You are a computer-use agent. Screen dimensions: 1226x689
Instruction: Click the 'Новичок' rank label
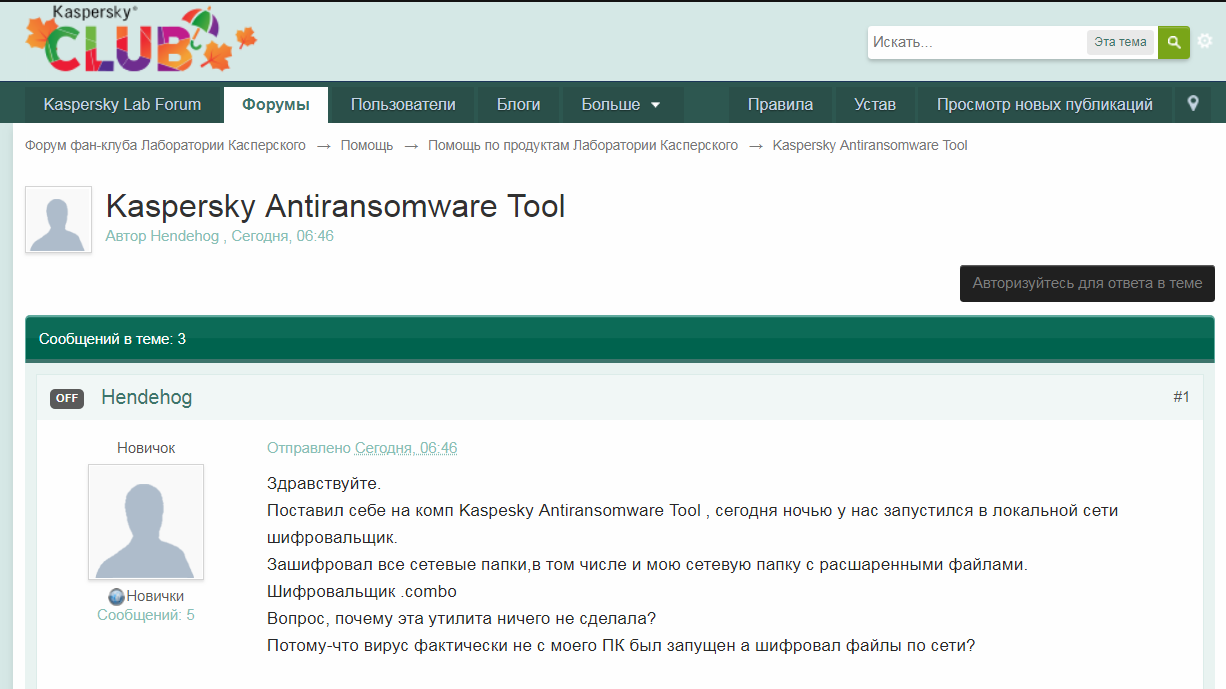(146, 448)
